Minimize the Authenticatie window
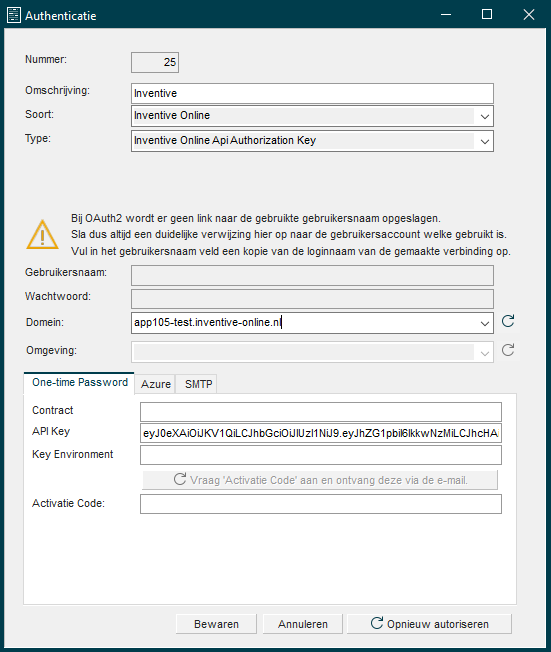Image resolution: width=551 pixels, height=652 pixels. (446, 15)
